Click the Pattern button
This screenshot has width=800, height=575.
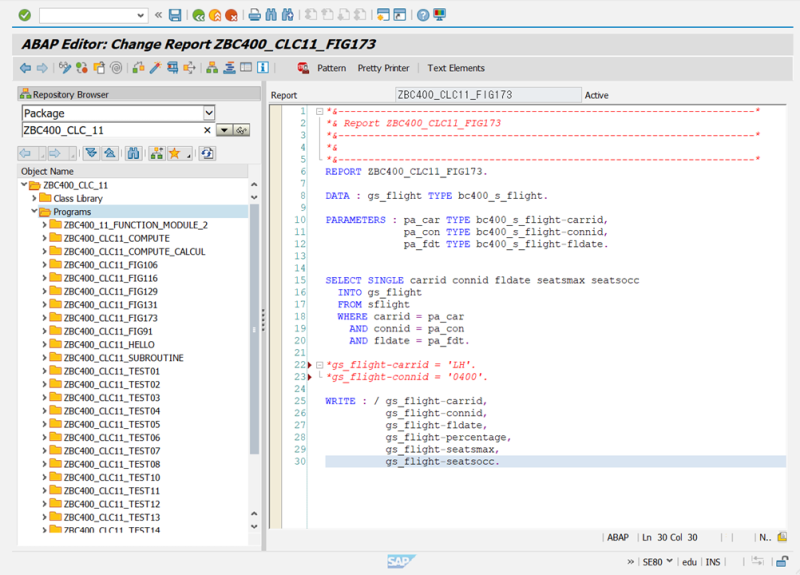click(x=331, y=68)
